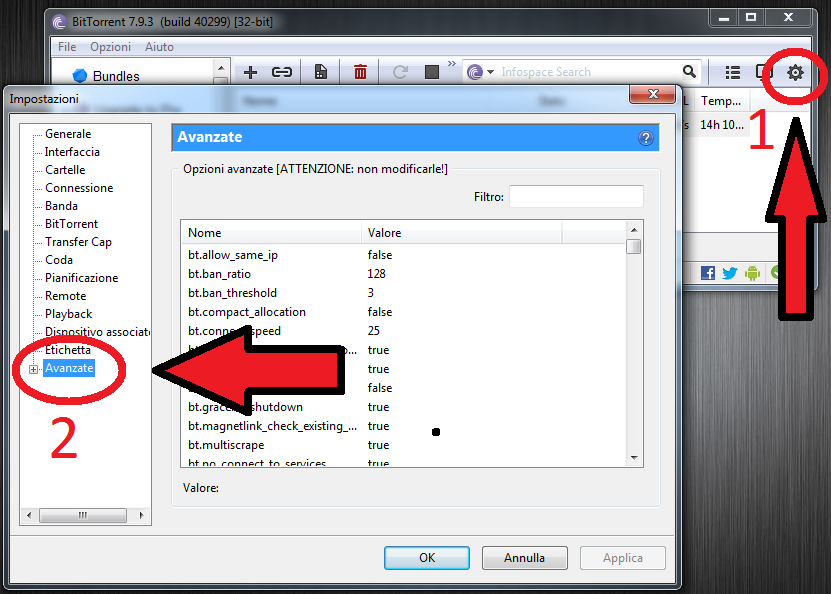The height and width of the screenshot is (594, 831).
Task: Click the settings tree scroll right arrow
Action: 141,515
